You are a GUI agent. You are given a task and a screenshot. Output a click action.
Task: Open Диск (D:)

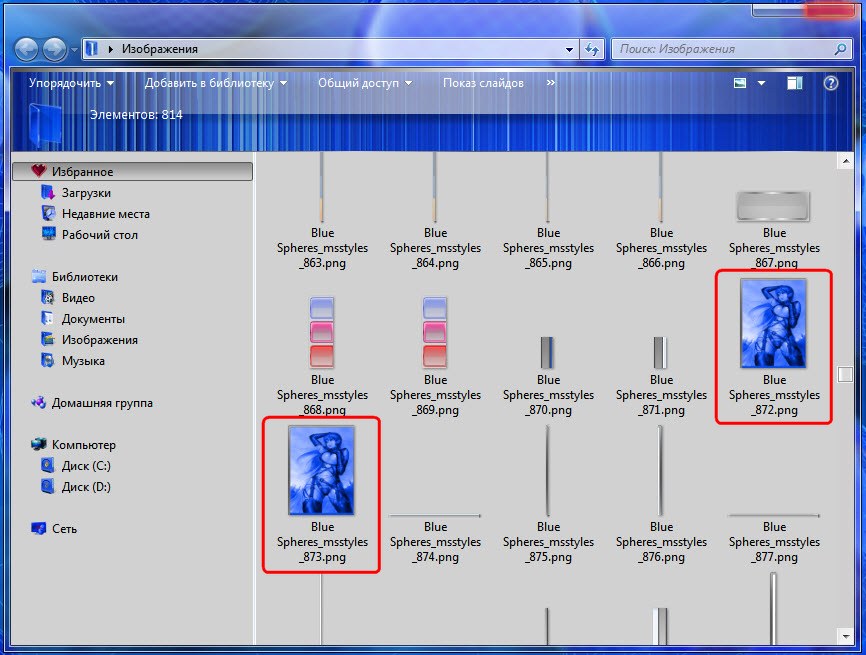(86, 487)
